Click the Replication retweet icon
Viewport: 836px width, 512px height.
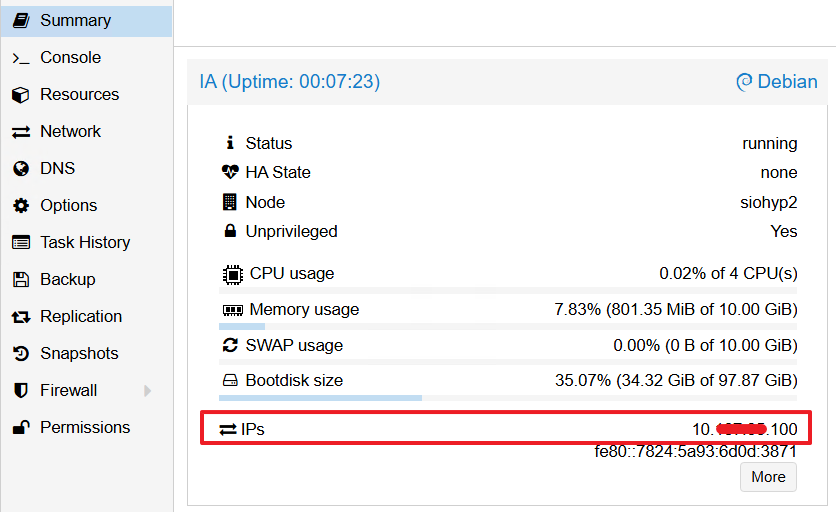coord(21,317)
